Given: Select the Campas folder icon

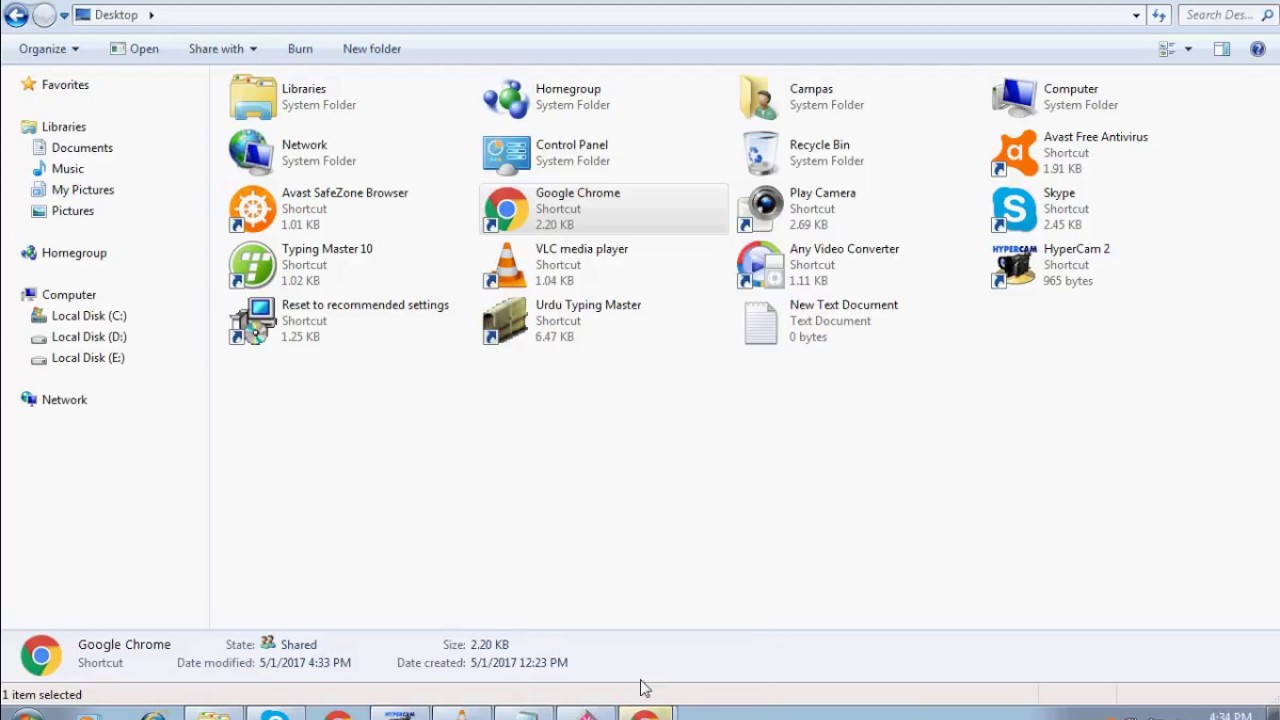Looking at the screenshot, I should 760,97.
